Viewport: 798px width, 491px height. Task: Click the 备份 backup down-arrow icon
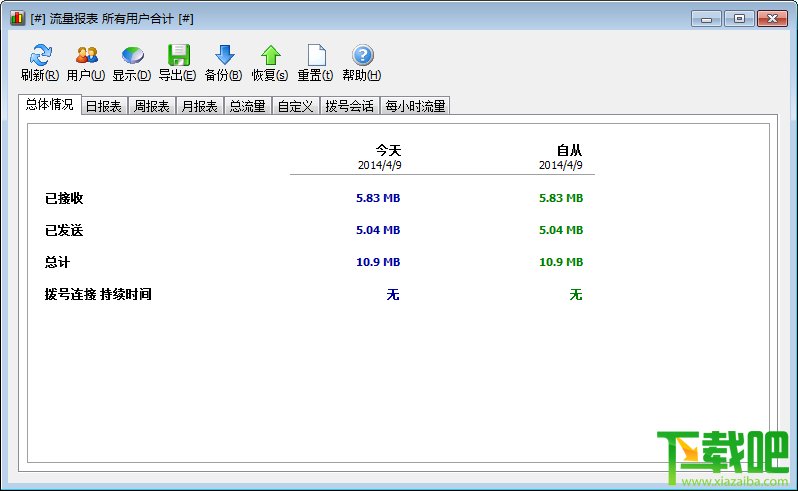[x=224, y=55]
